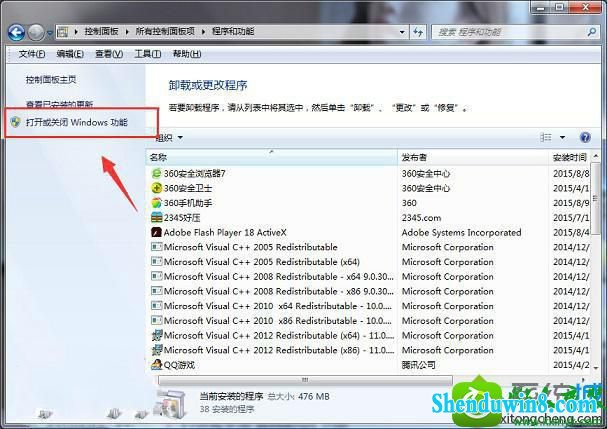The width and height of the screenshot is (607, 429).
Task: Expand the 组织 dropdown
Action: point(170,137)
